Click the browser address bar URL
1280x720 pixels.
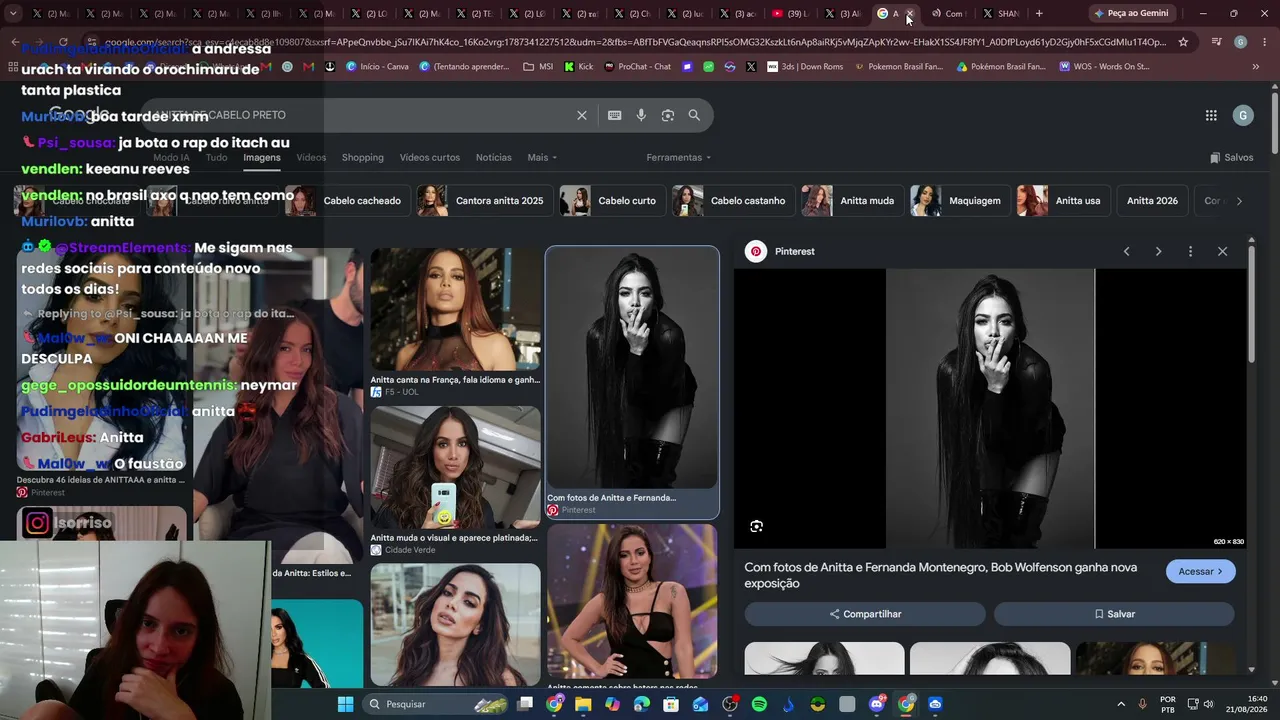coord(635,42)
